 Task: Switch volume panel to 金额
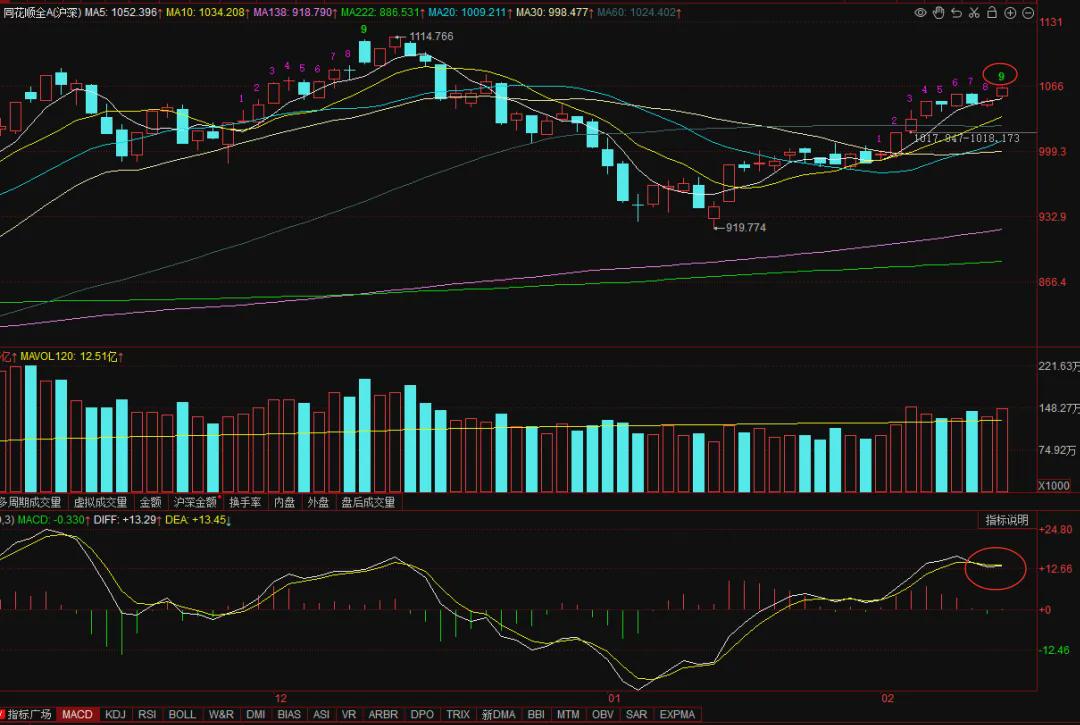pyautogui.click(x=150, y=503)
